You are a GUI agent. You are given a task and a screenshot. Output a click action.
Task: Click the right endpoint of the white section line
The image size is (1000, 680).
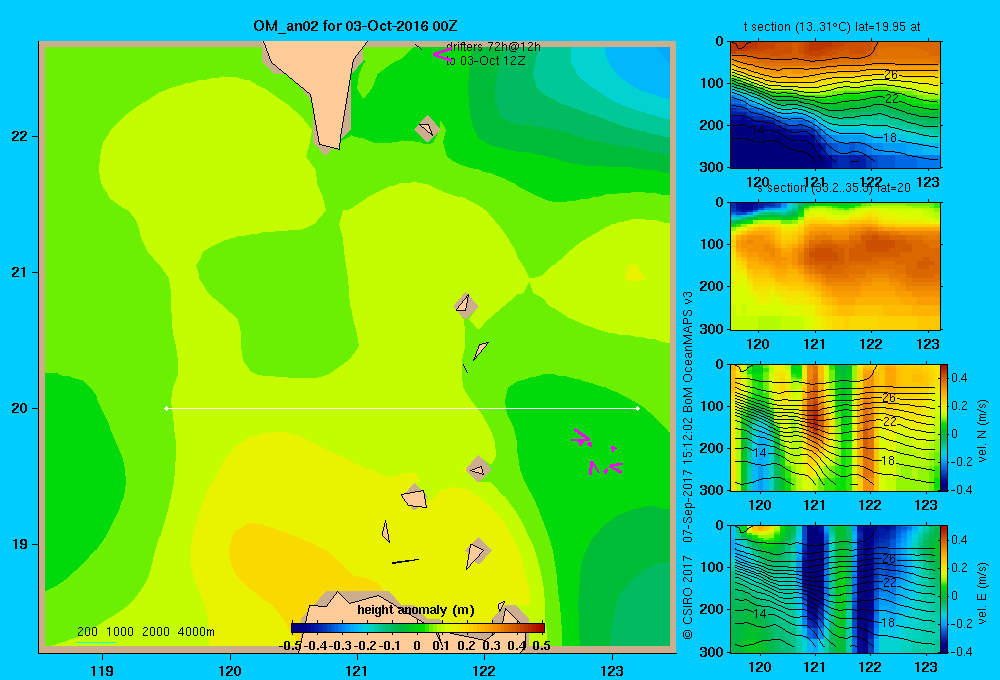[637, 408]
